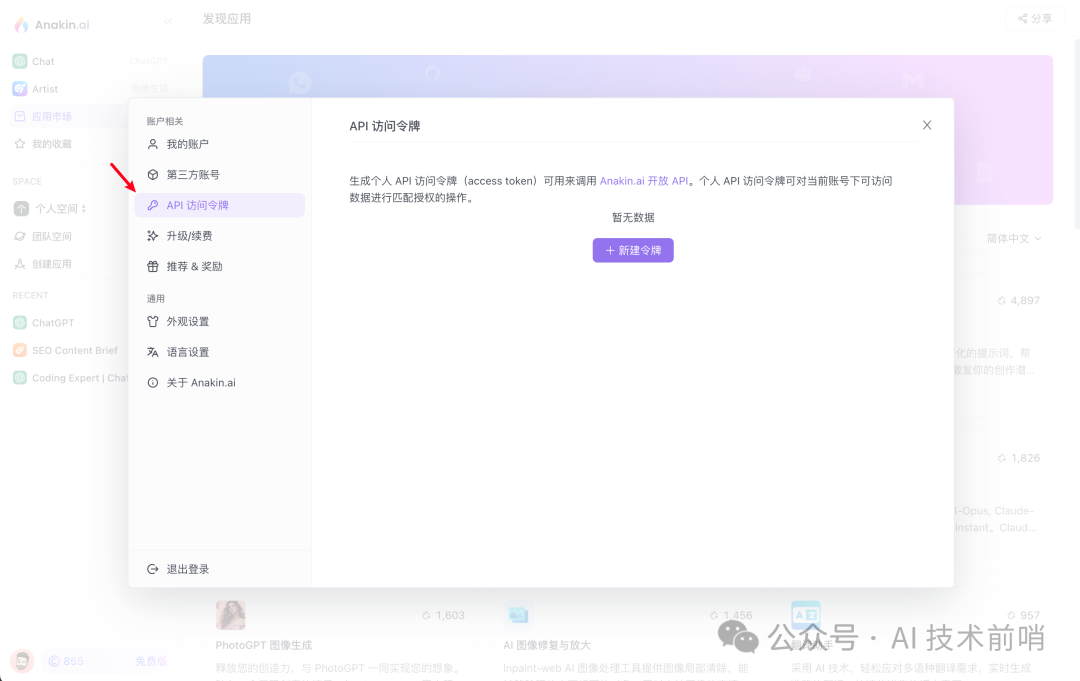1080x681 pixels.
Task: Open the Anakin.ai 开放 API link
Action: (x=643, y=180)
